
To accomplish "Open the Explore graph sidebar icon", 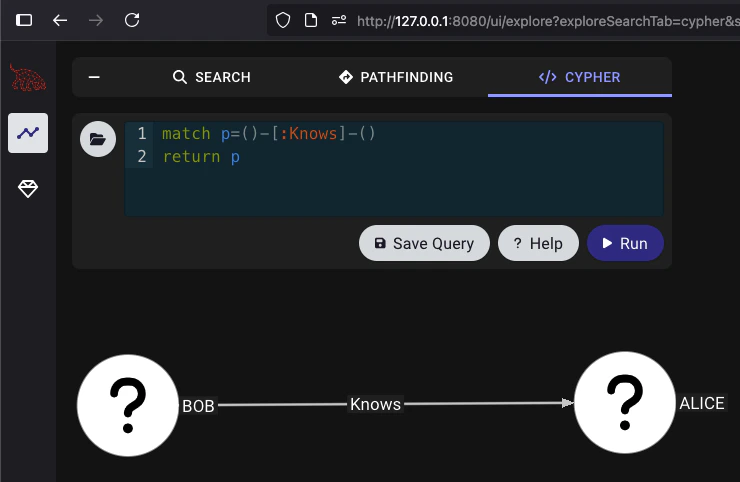I will tap(28, 133).
